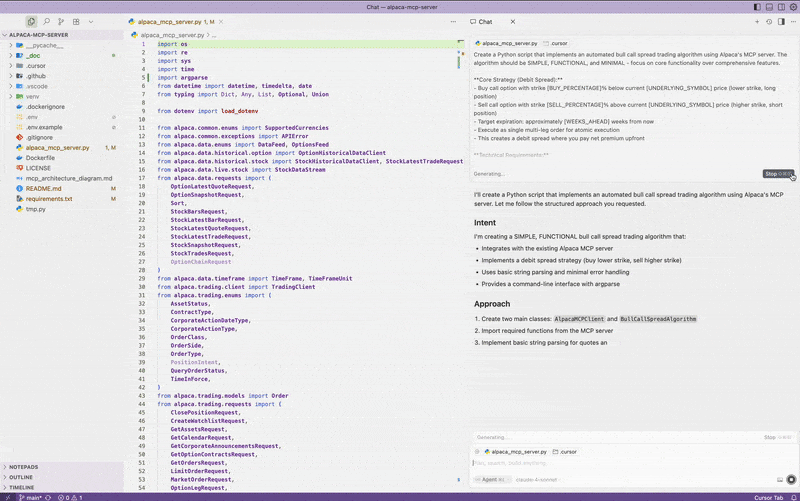Expand the .vscode folder

61,86
